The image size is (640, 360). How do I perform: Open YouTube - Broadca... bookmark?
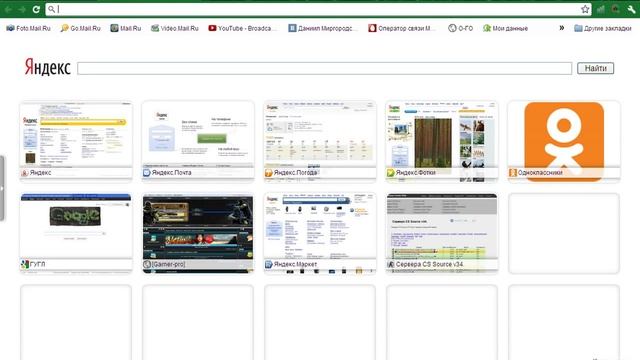[242, 28]
